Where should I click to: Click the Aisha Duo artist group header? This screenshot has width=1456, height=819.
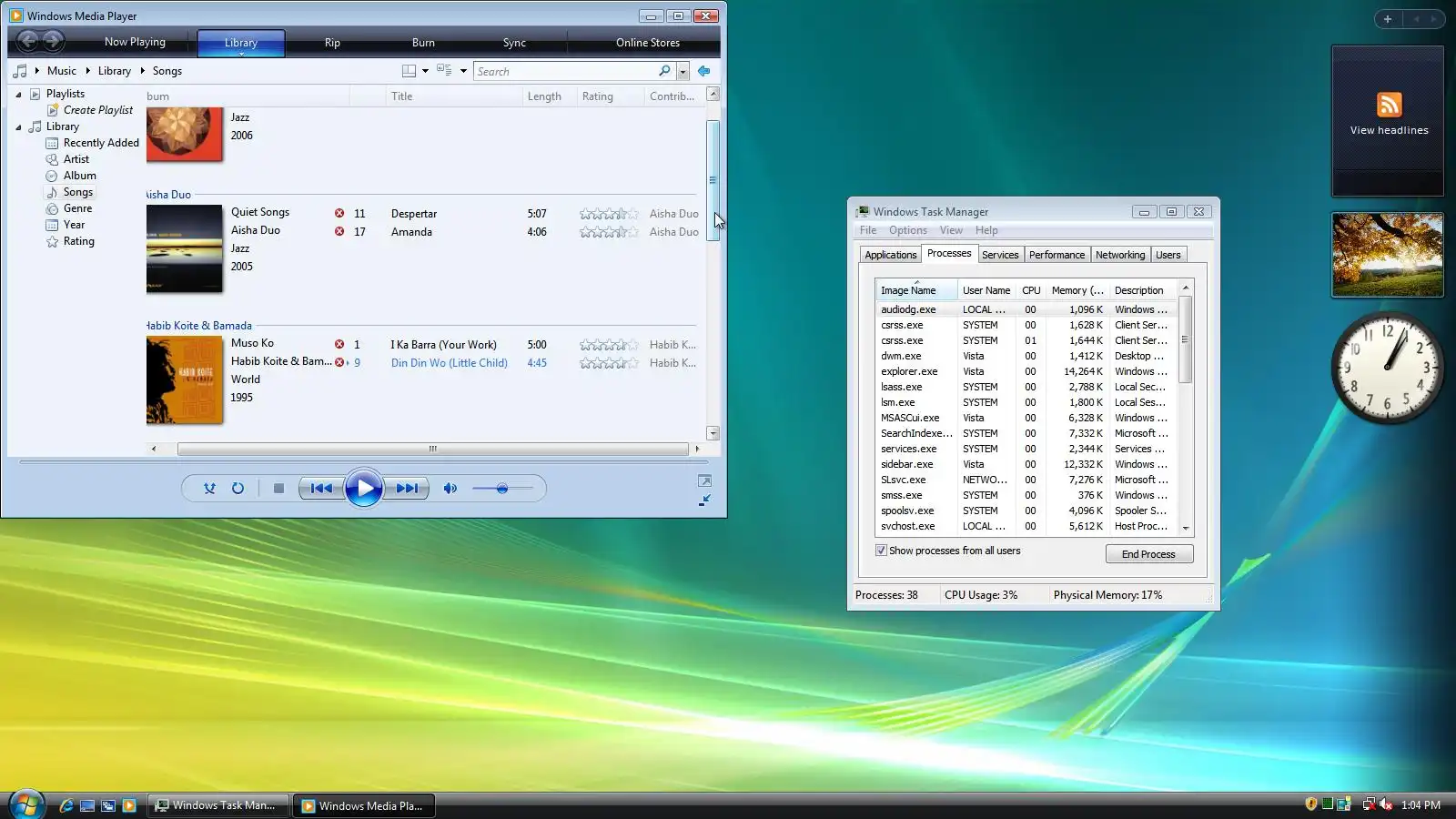pyautogui.click(x=168, y=195)
